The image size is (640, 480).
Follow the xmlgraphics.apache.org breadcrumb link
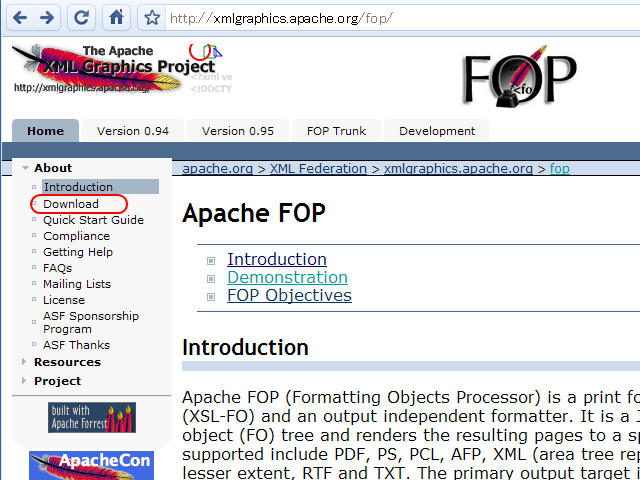(458, 168)
